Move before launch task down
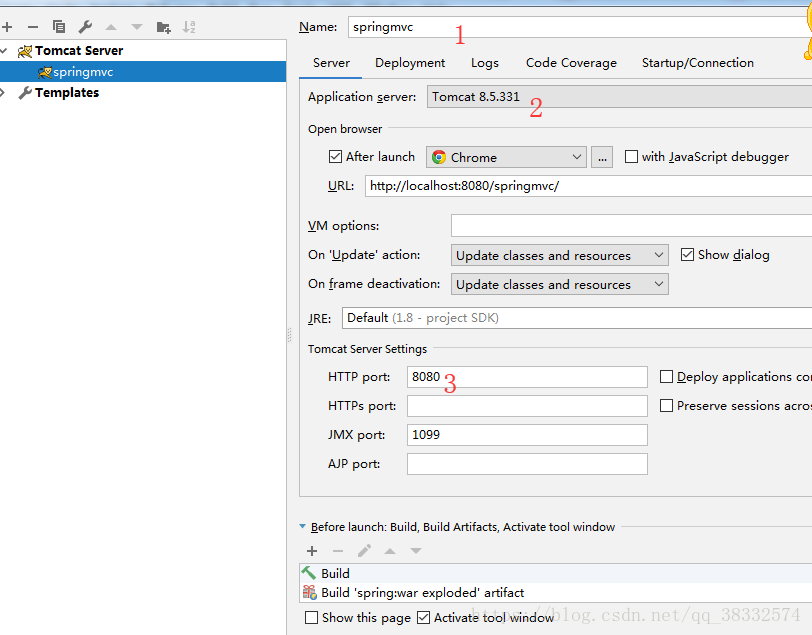The height and width of the screenshot is (635, 812). pyautogui.click(x=416, y=551)
